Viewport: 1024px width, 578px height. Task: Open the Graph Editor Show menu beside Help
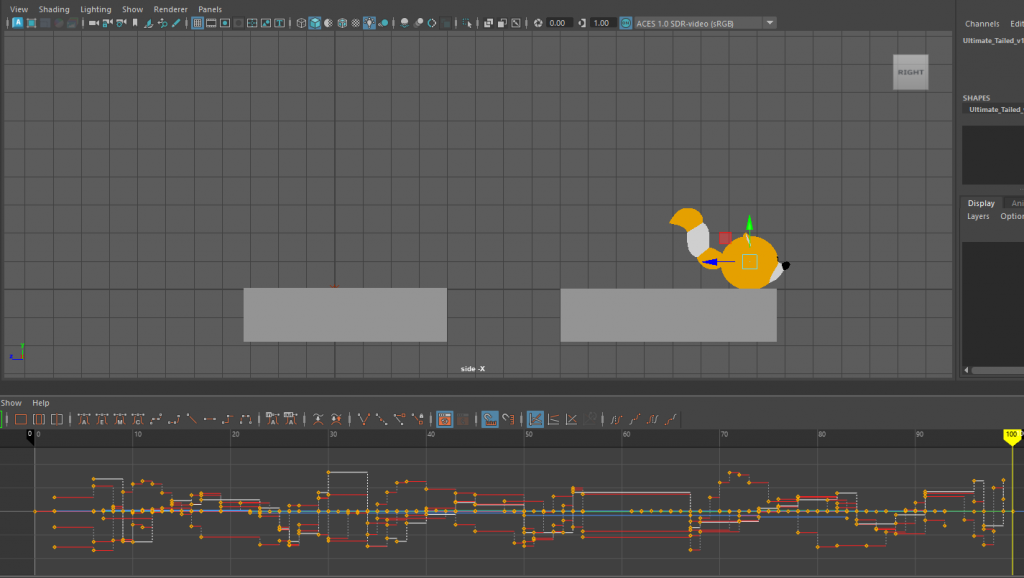click(x=11, y=403)
